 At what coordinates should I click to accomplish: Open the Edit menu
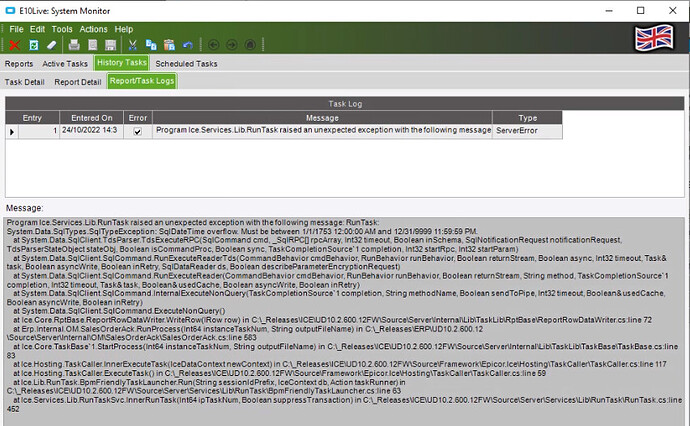click(x=37, y=29)
